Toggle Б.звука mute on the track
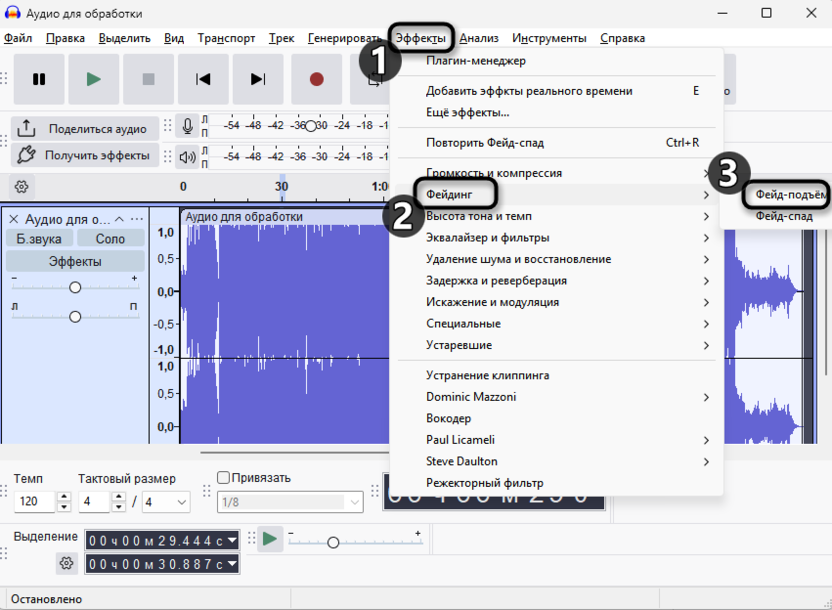 pyautogui.click(x=39, y=239)
